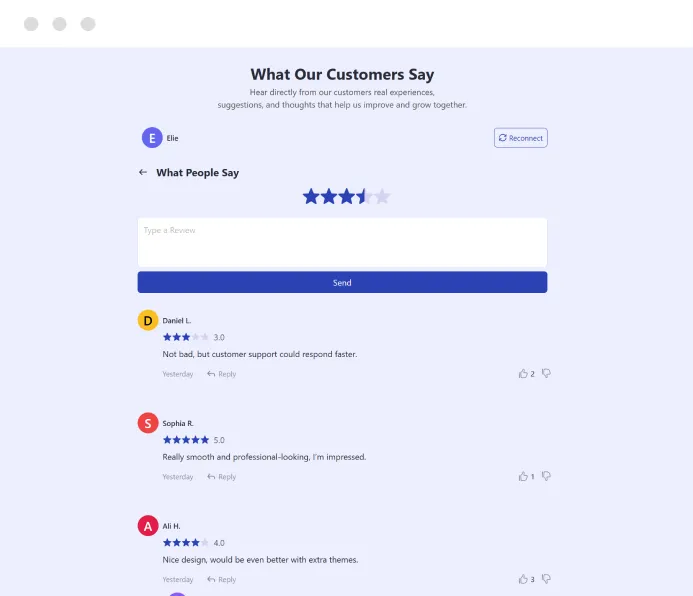
Task: Thumbs down Sophia R.'s review
Action: click(546, 477)
